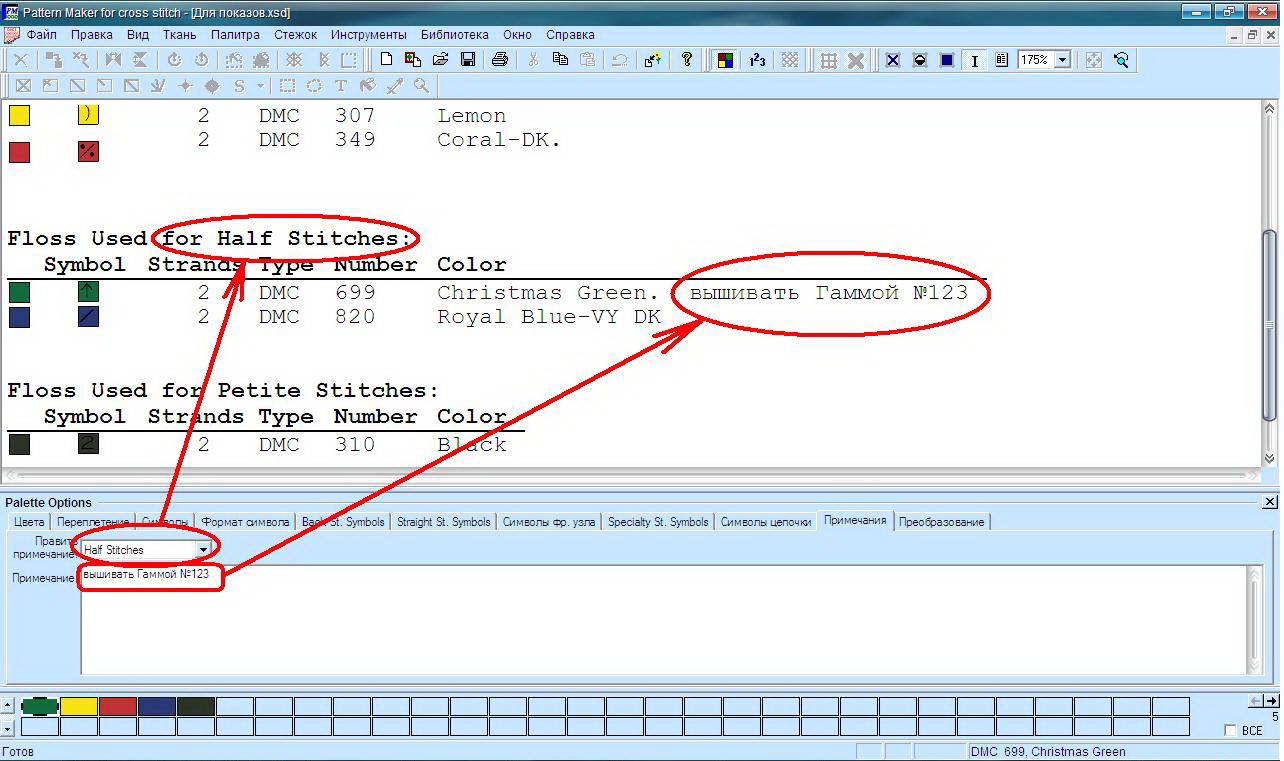The width and height of the screenshot is (1284, 761).
Task: Click the Print icon in the toolbar
Action: point(500,60)
